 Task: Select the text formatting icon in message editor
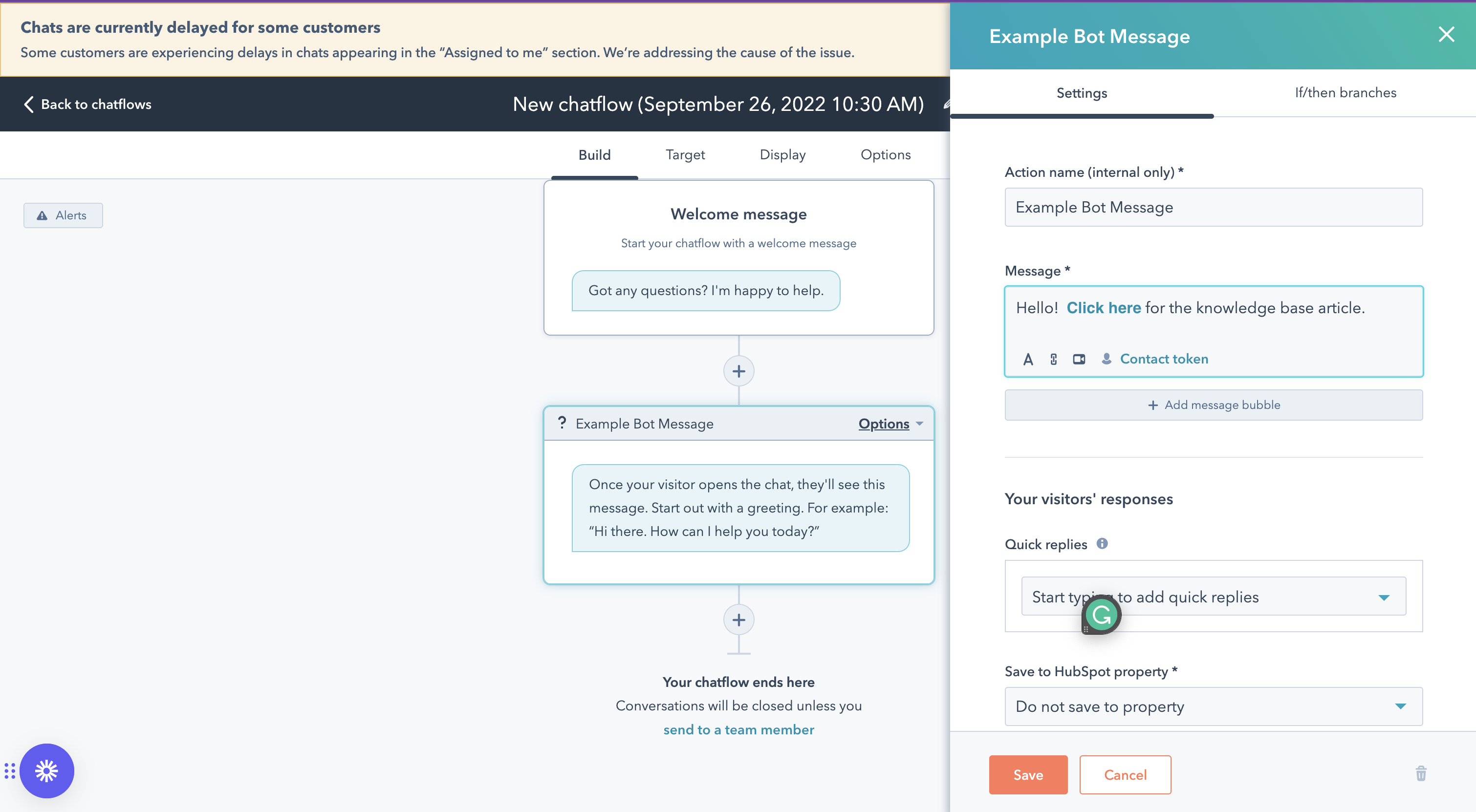(1028, 359)
